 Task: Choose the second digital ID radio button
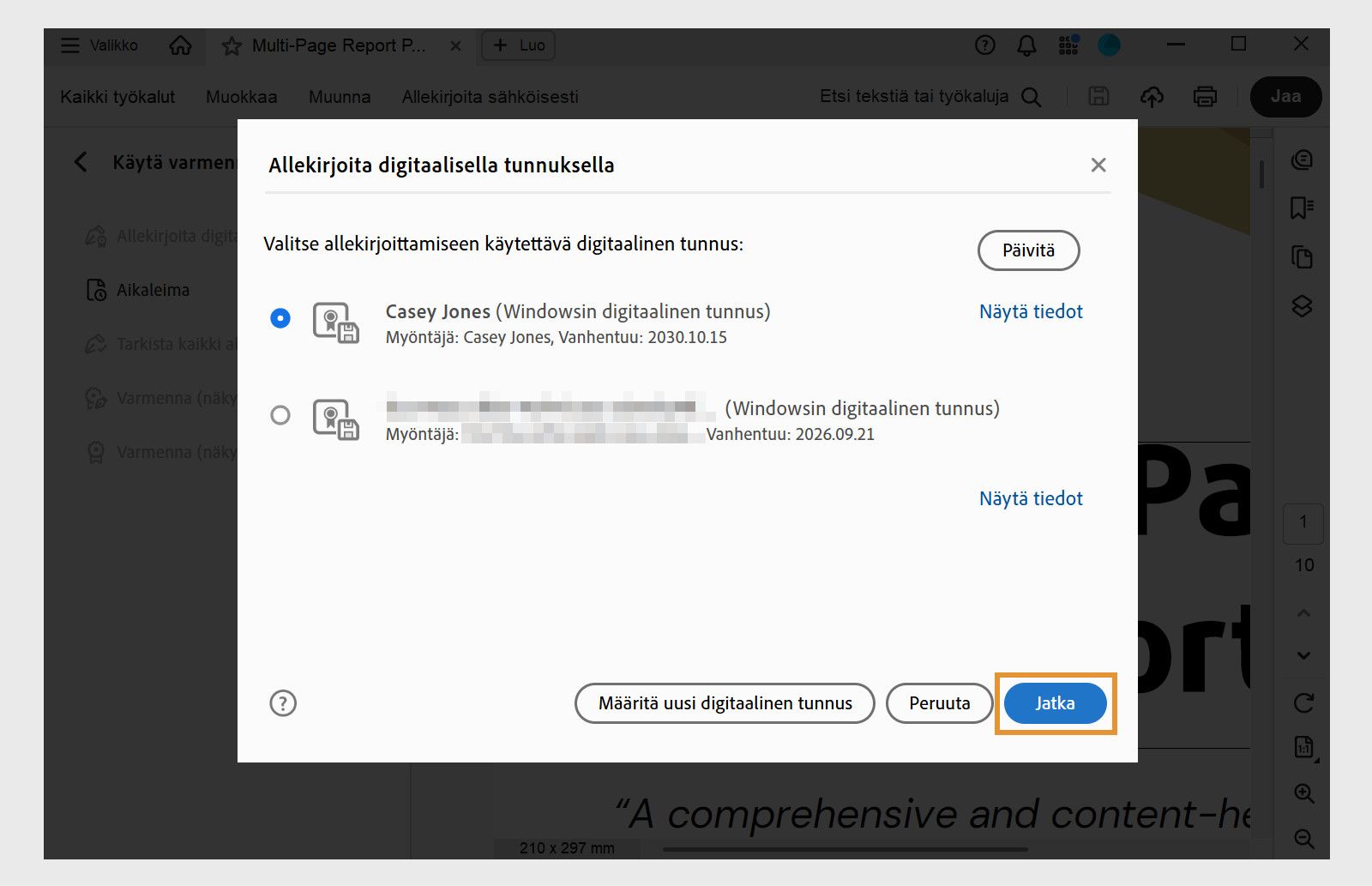point(279,415)
